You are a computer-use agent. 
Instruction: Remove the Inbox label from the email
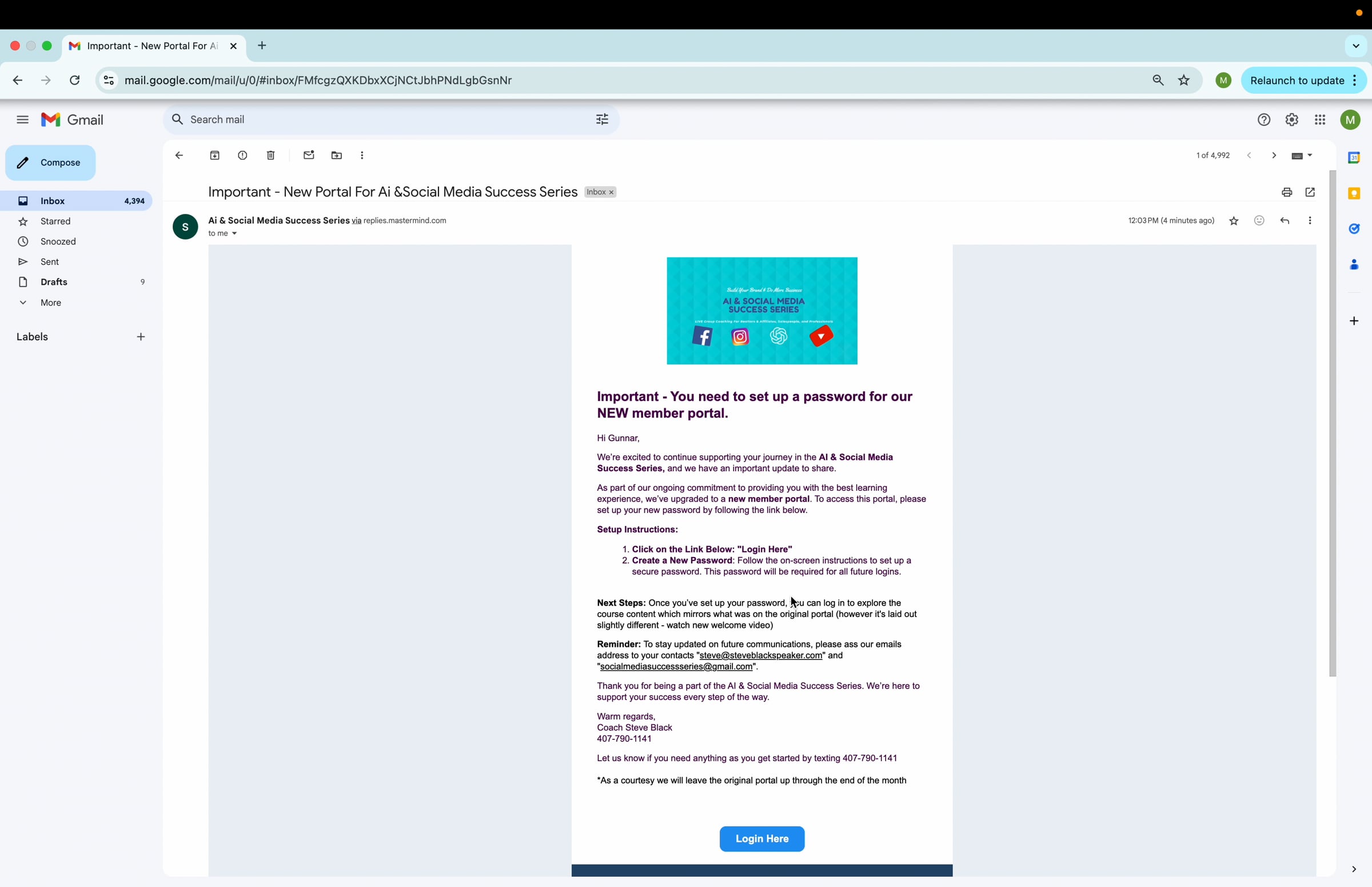pyautogui.click(x=612, y=192)
